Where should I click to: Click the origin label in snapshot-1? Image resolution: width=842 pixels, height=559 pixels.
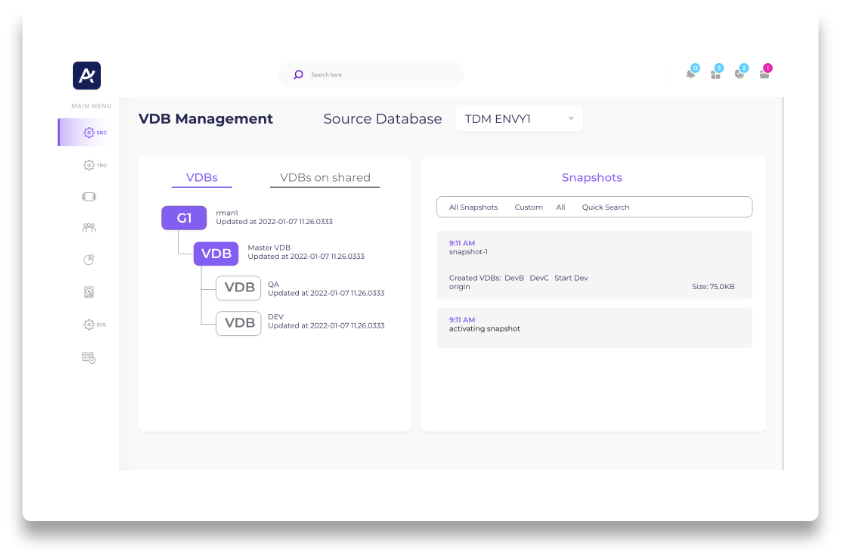pyautogui.click(x=459, y=287)
